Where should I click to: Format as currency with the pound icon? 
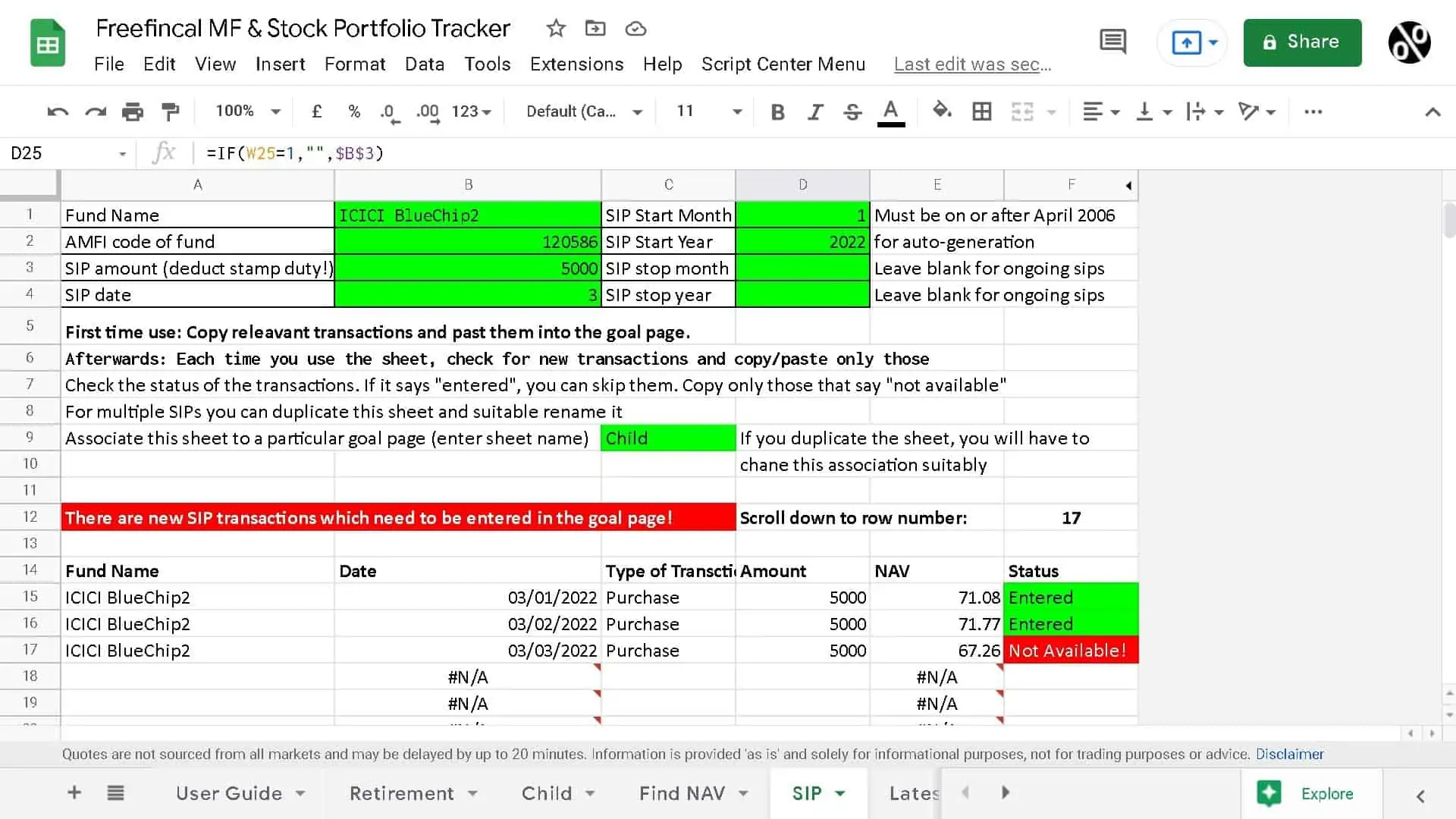point(317,111)
